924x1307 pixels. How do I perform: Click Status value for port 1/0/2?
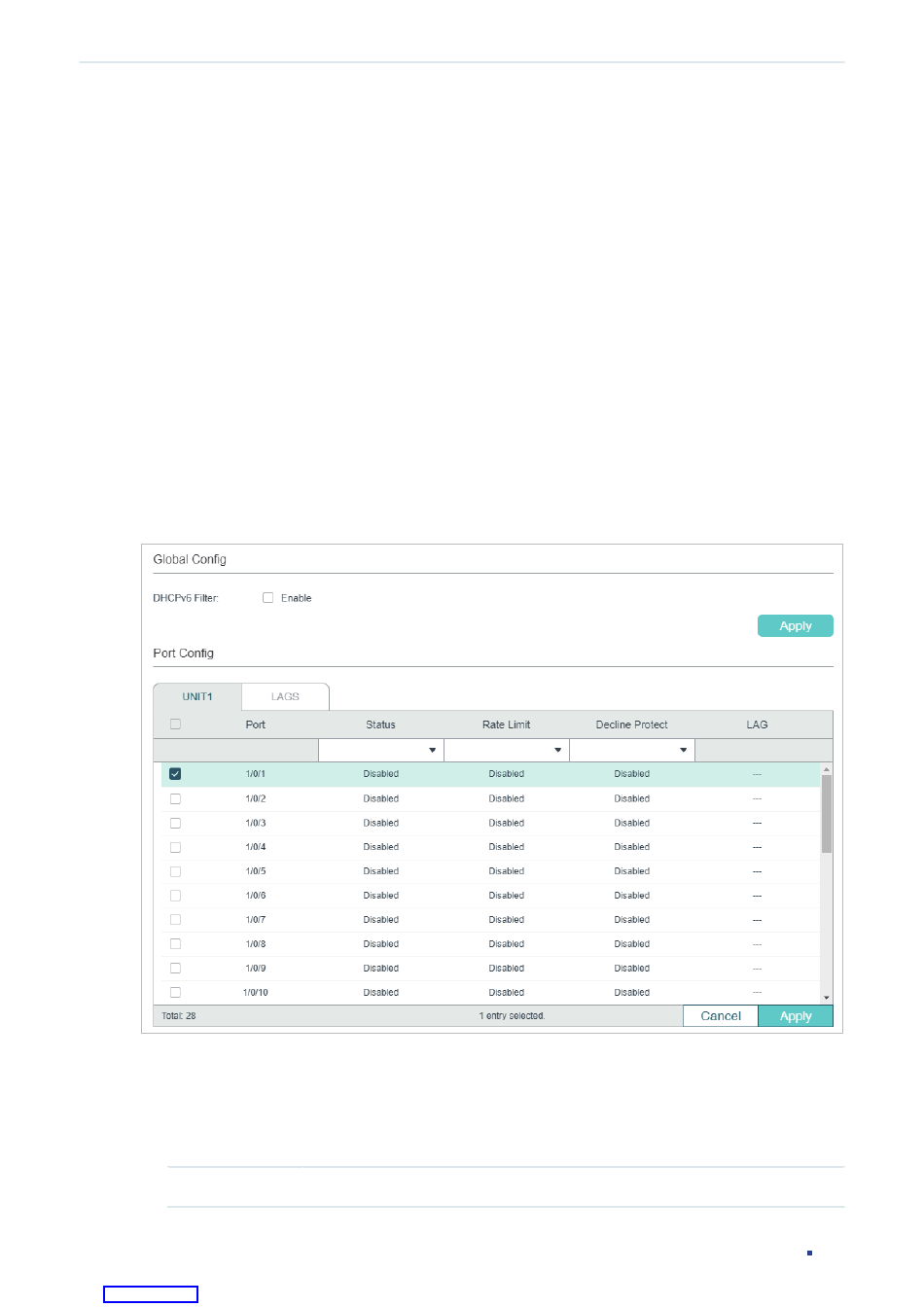coord(380,798)
